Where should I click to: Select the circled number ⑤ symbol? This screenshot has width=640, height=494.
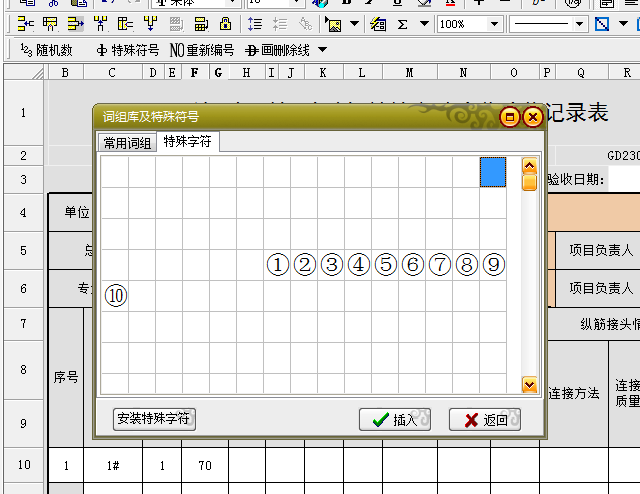385,265
